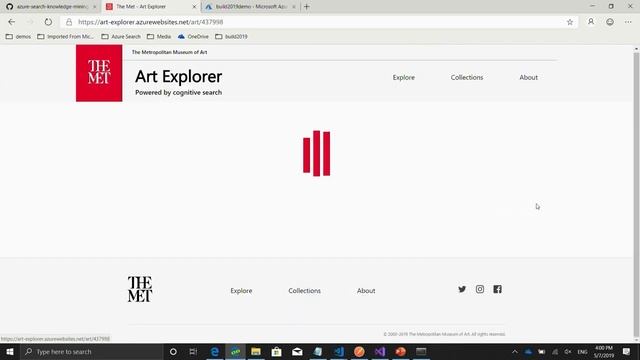Open the Facebook icon in footer
The width and height of the screenshot is (640, 360).
point(497,289)
